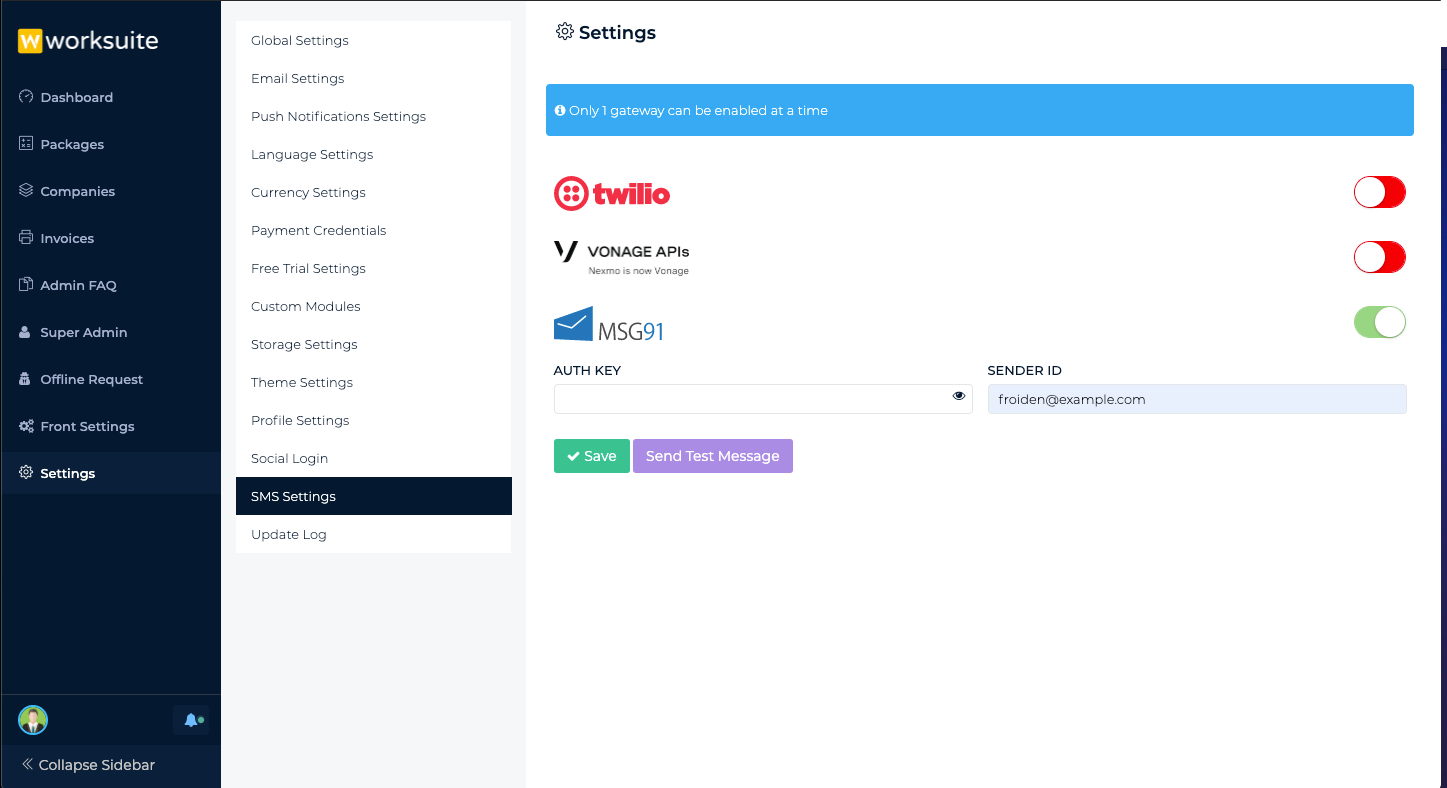Image resolution: width=1447 pixels, height=788 pixels.
Task: Select SMS Settings menu item
Action: click(x=374, y=497)
